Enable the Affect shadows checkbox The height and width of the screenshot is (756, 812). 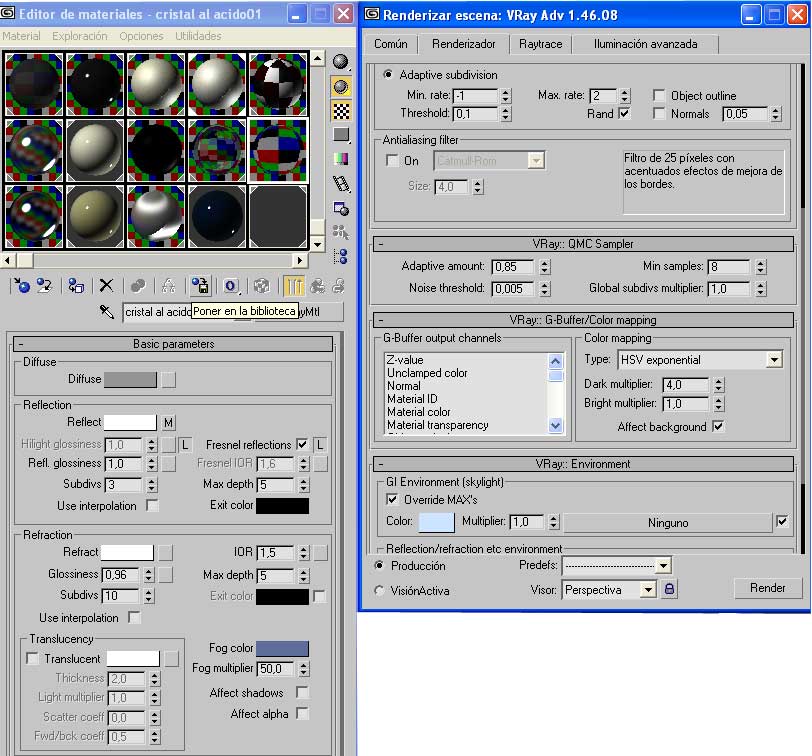(x=302, y=692)
